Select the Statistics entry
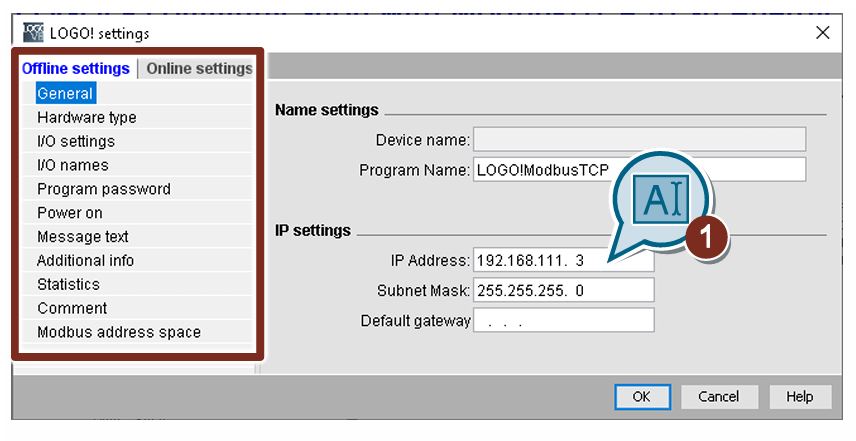Image resolution: width=856 pixels, height=441 pixels. coord(69,284)
